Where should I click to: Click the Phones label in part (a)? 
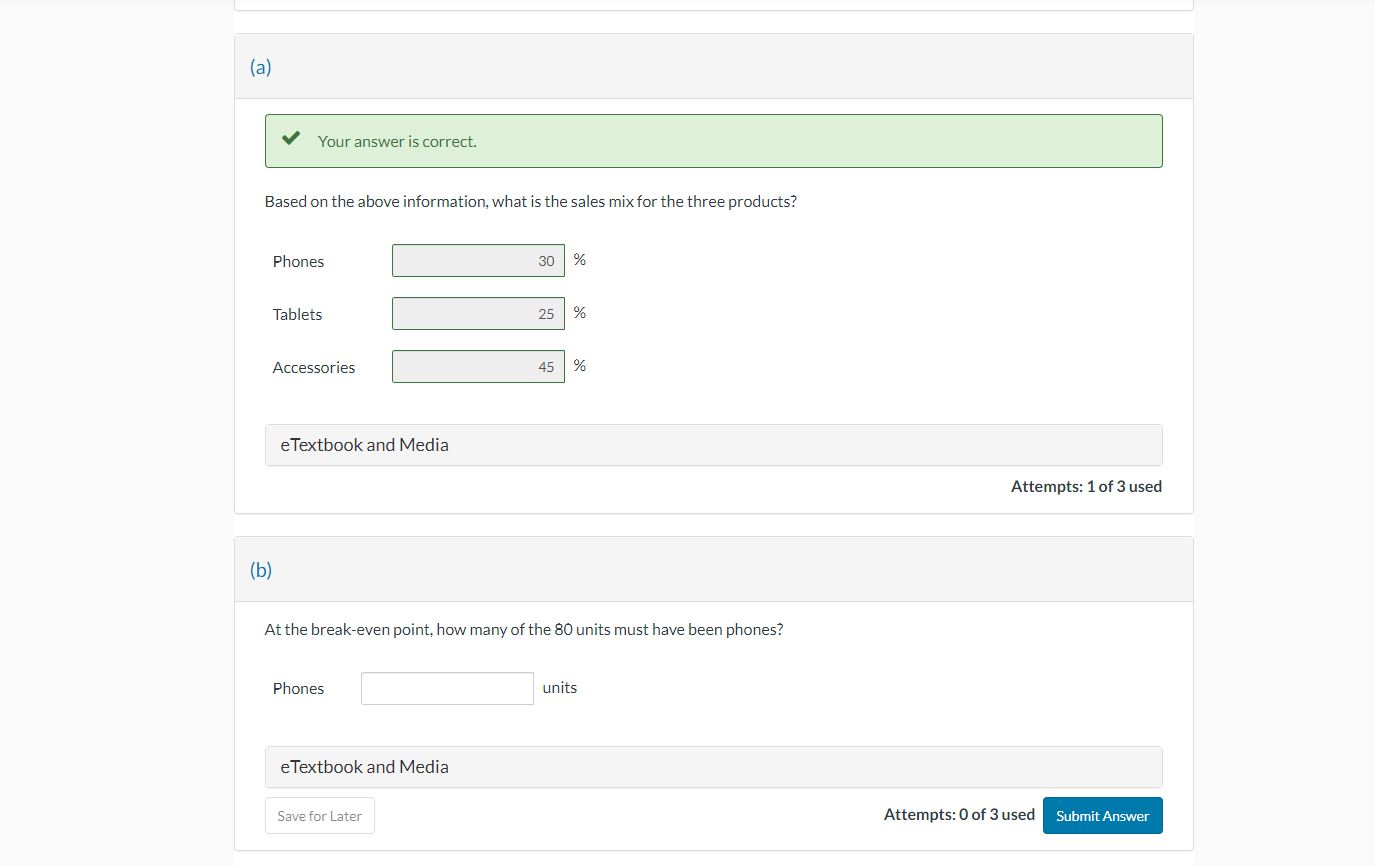298,262
